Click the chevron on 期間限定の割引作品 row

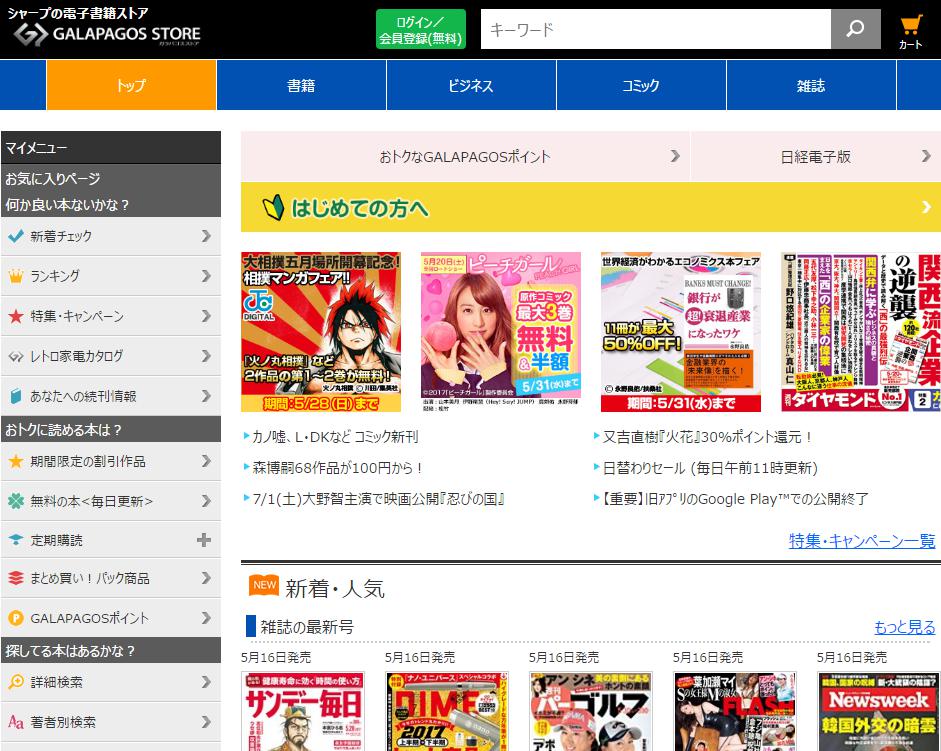point(206,461)
